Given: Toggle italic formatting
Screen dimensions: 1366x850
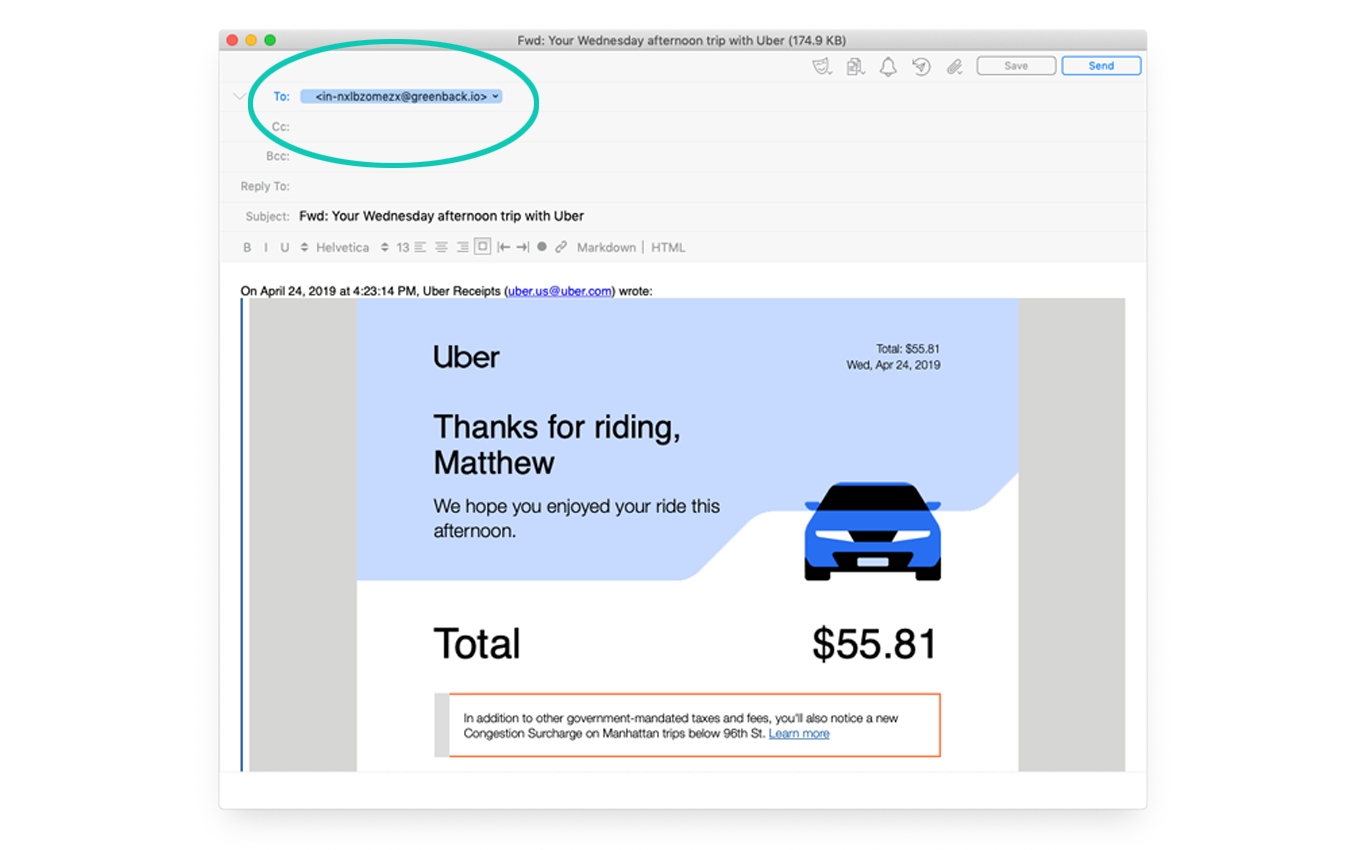Looking at the screenshot, I should 266,247.
